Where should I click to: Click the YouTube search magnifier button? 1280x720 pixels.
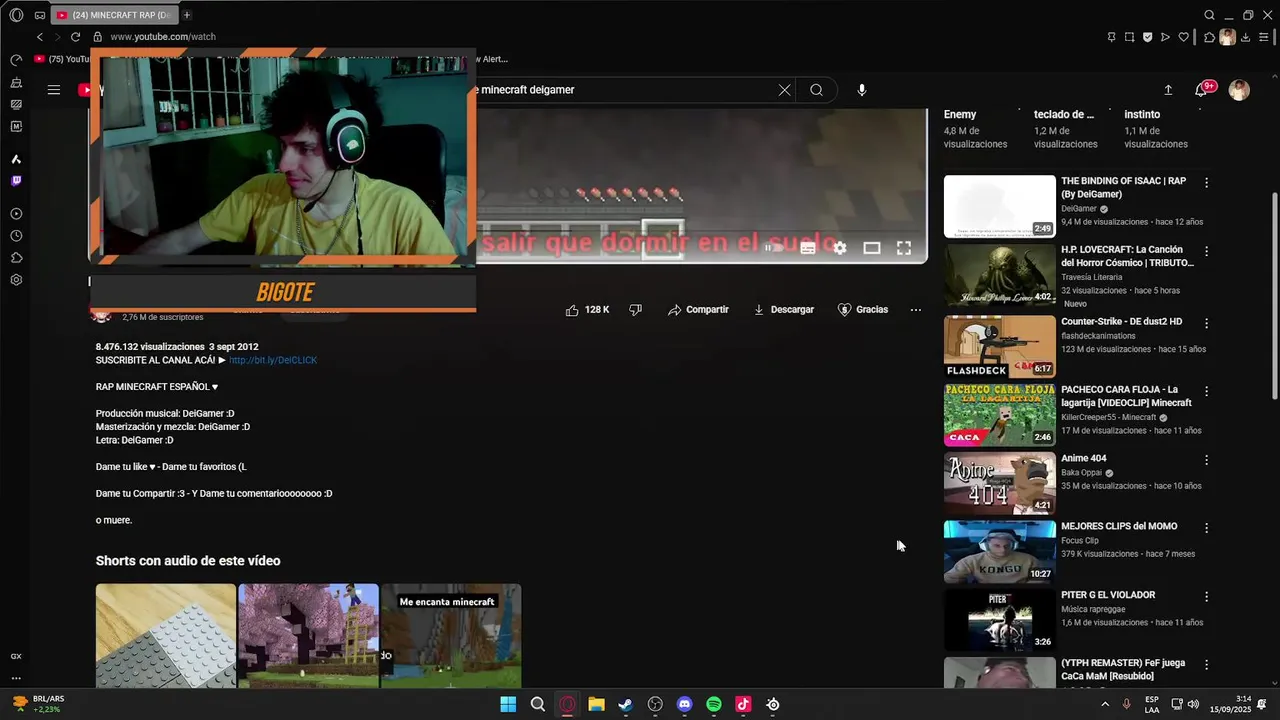[x=817, y=90]
